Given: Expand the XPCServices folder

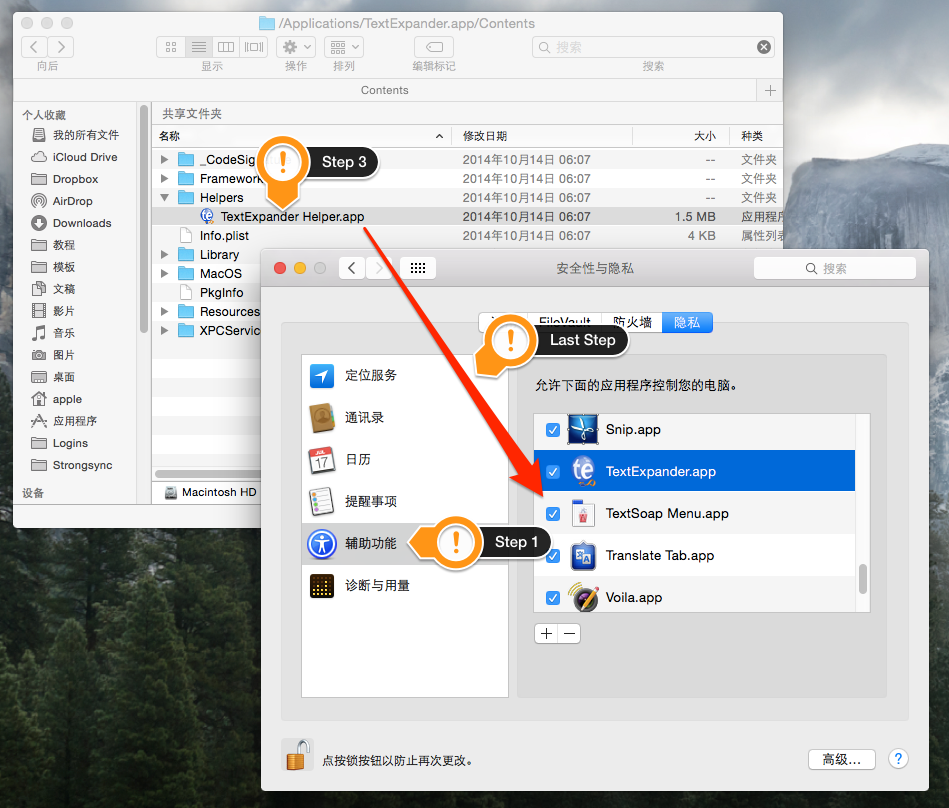Looking at the screenshot, I should click(164, 330).
